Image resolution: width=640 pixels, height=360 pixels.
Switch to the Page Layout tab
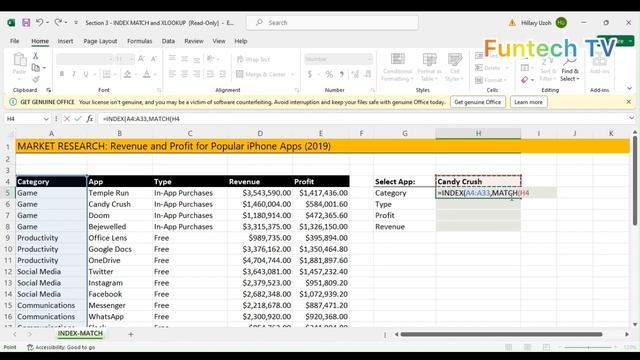pyautogui.click(x=100, y=41)
